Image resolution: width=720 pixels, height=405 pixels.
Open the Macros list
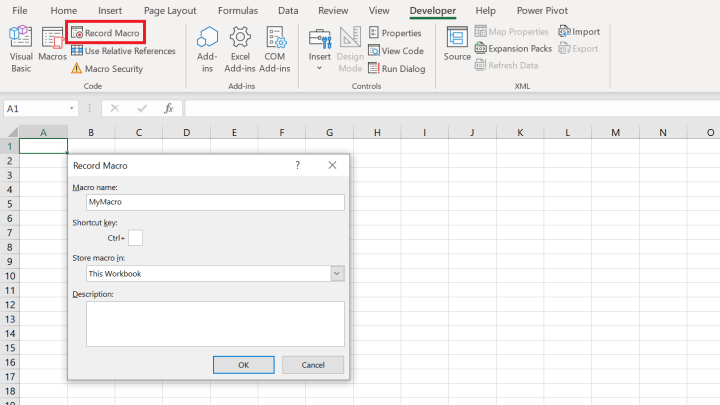(52, 45)
